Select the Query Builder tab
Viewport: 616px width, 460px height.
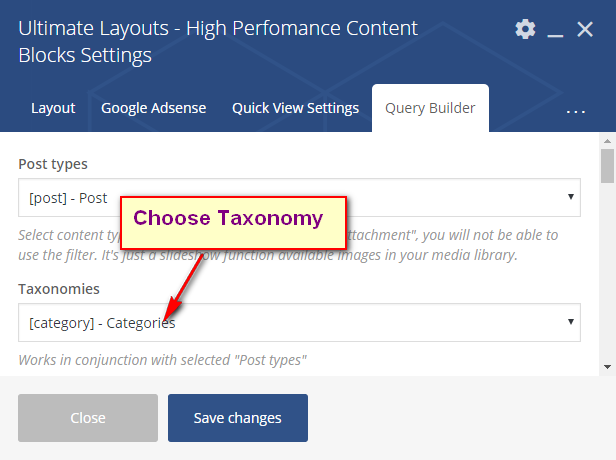pos(430,108)
